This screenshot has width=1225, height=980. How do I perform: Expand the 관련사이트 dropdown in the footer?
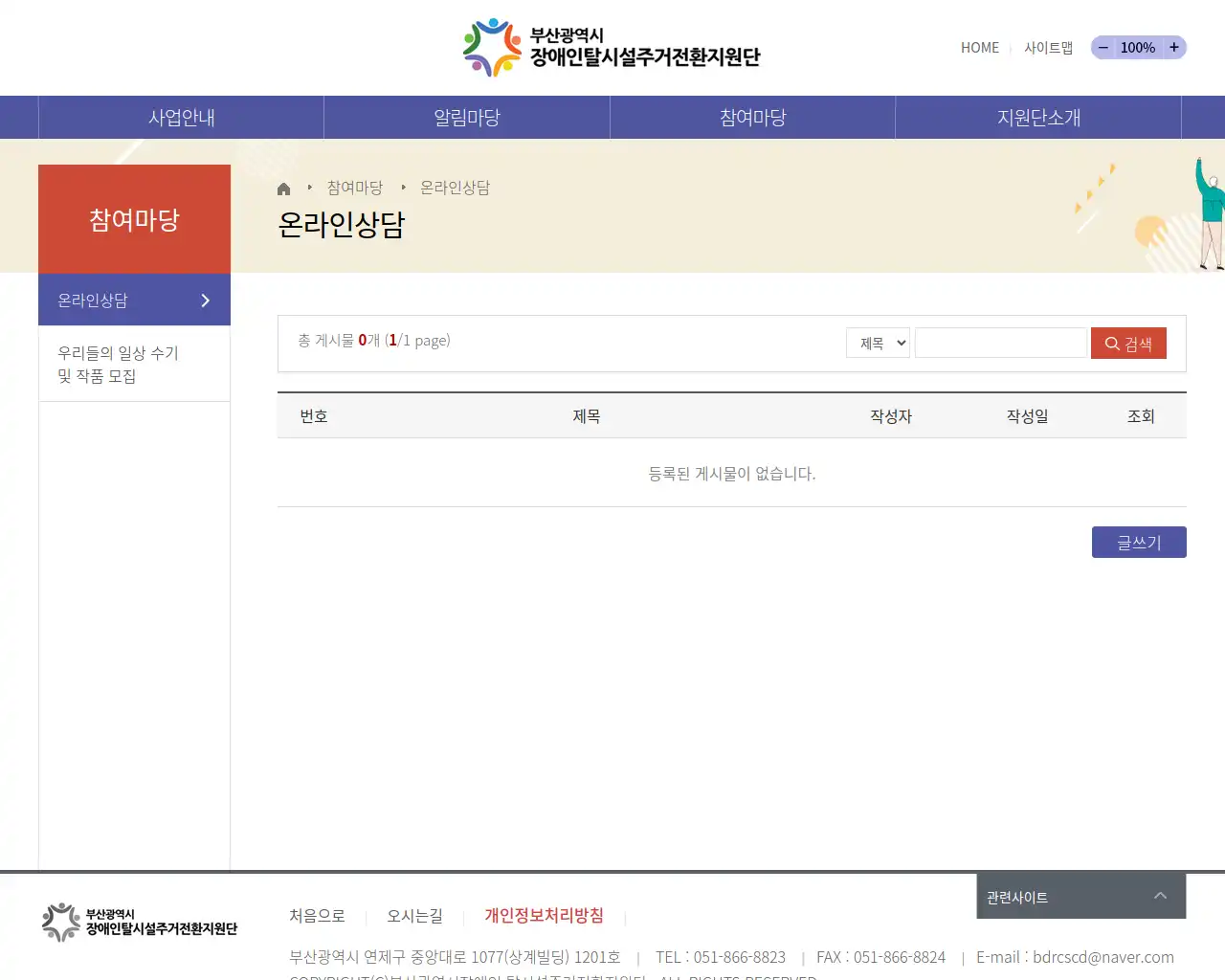coord(1081,897)
